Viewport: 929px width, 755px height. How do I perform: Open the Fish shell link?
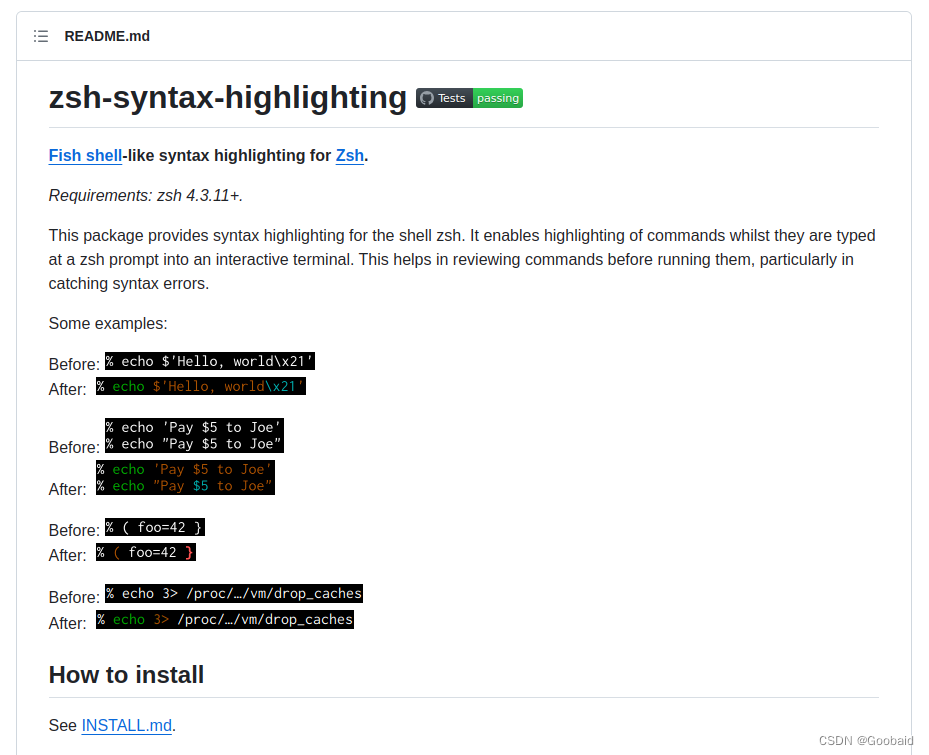[x=85, y=155]
